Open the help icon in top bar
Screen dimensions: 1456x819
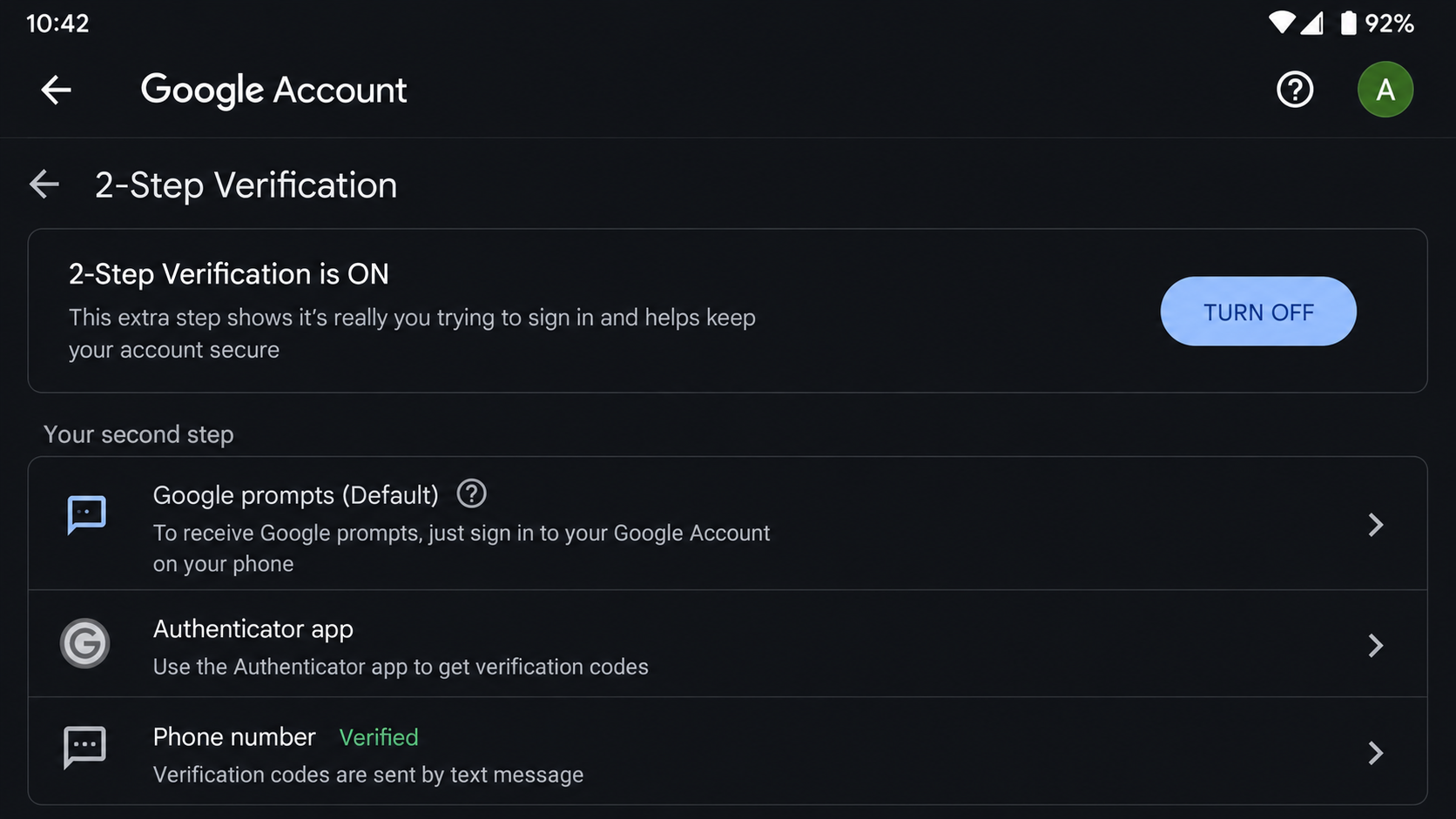point(1295,90)
